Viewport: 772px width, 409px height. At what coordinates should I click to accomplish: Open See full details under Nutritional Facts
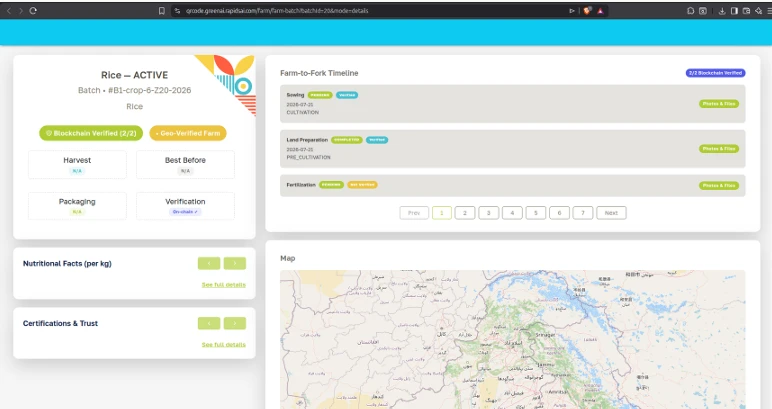pyautogui.click(x=224, y=285)
